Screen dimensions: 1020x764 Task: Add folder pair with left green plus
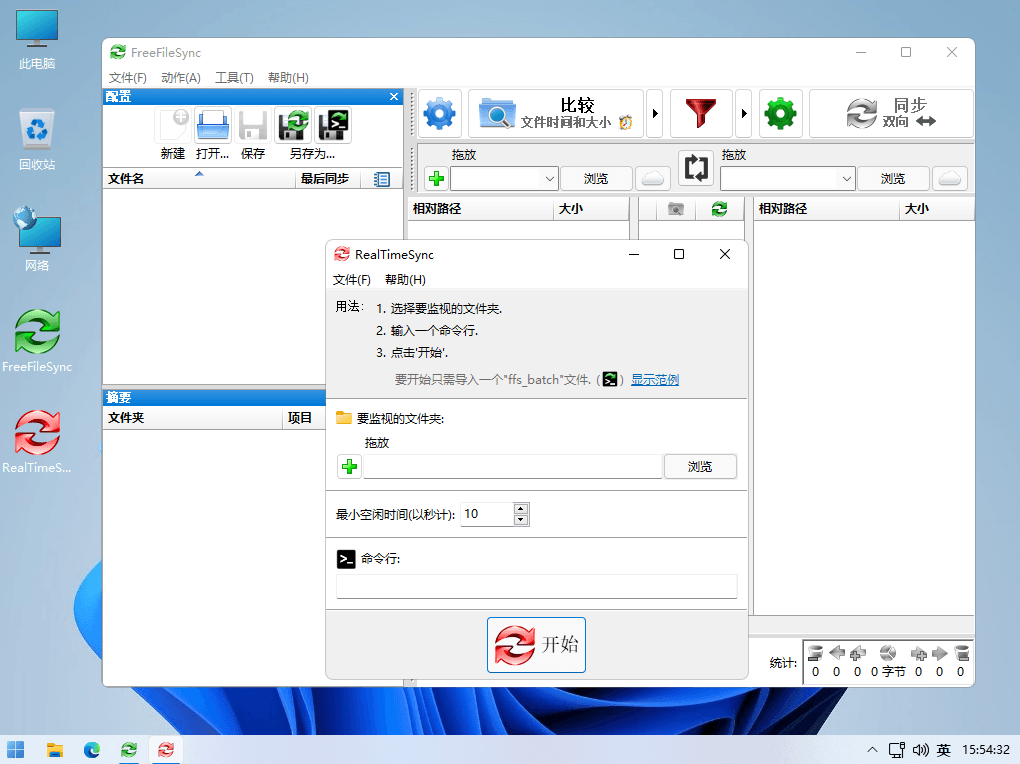436,178
